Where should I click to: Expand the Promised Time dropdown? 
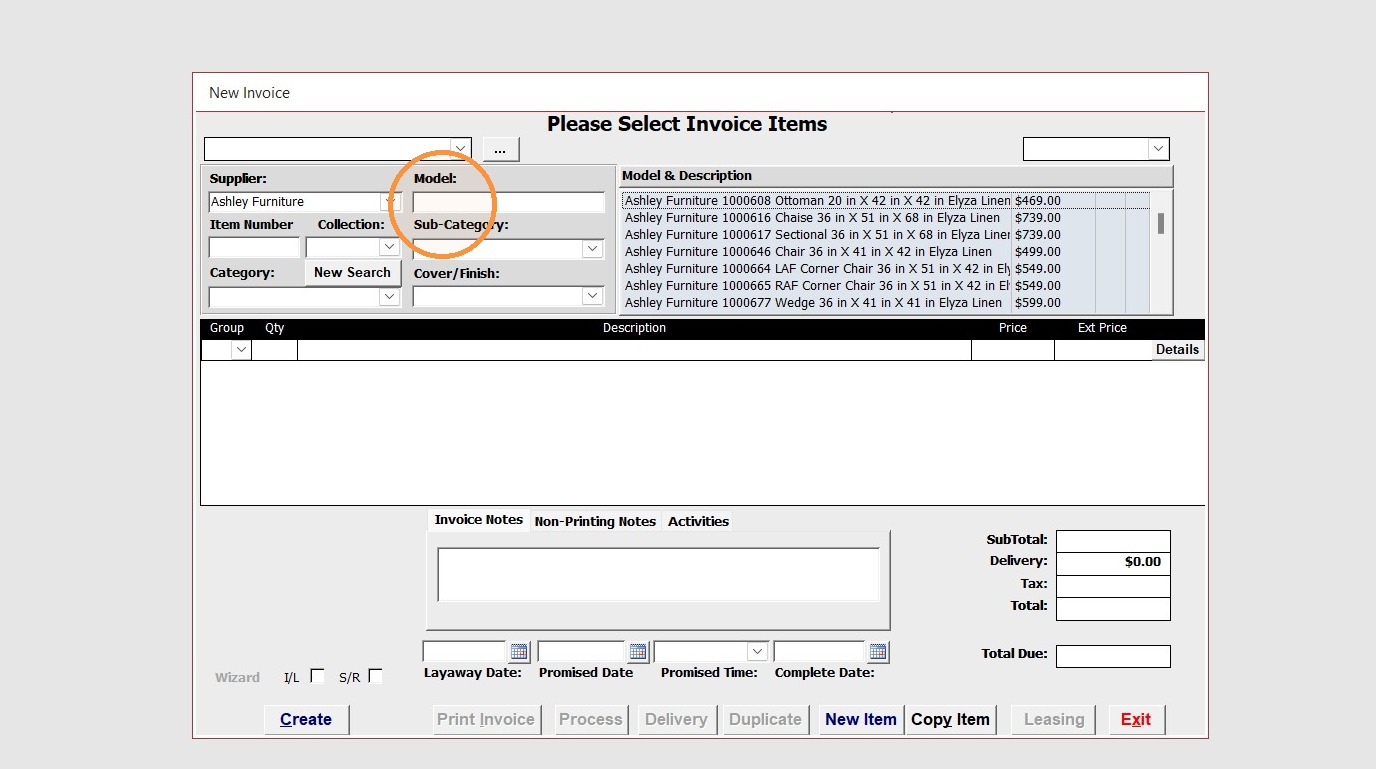tap(758, 652)
